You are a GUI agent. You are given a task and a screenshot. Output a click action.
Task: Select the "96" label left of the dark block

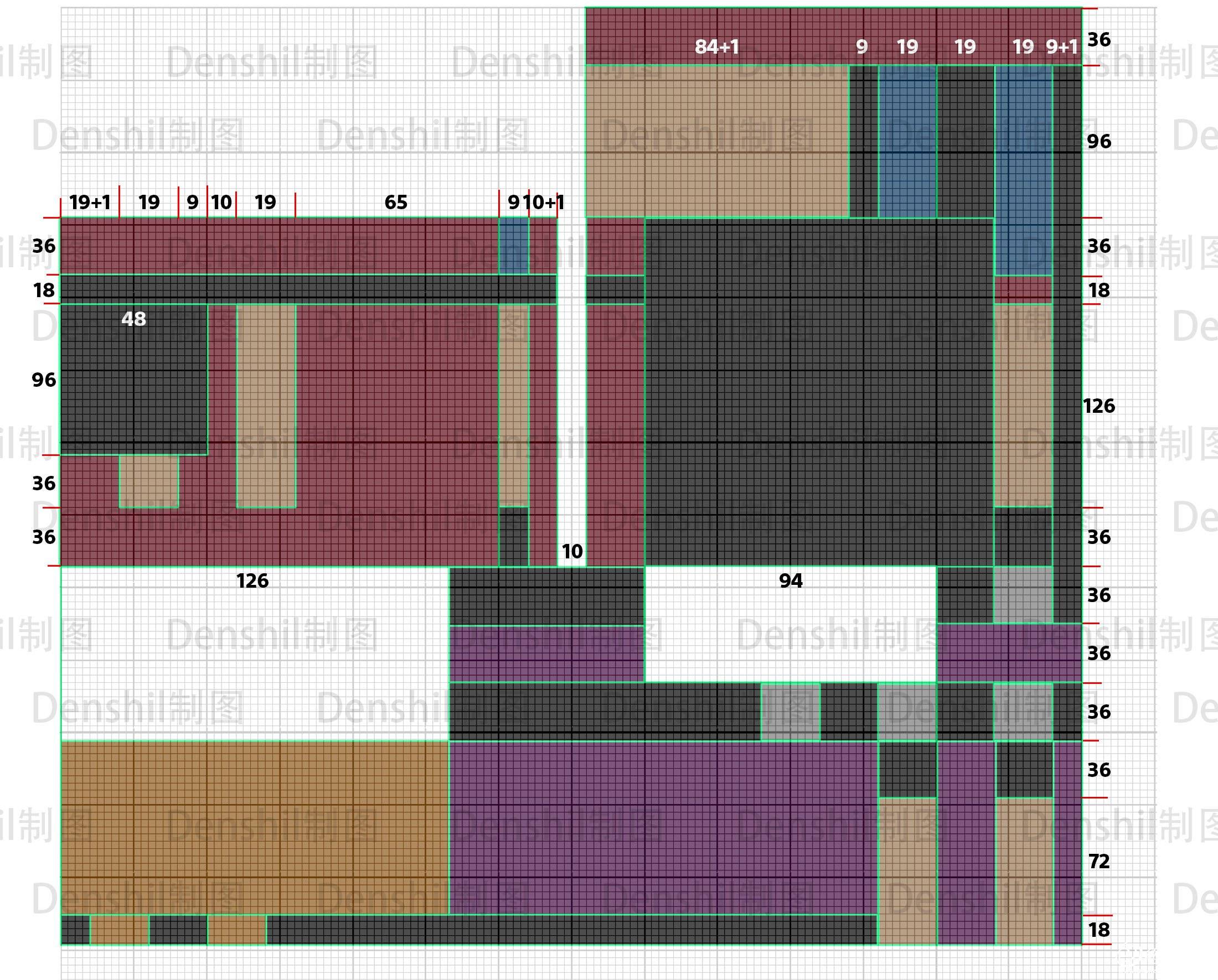[44, 380]
